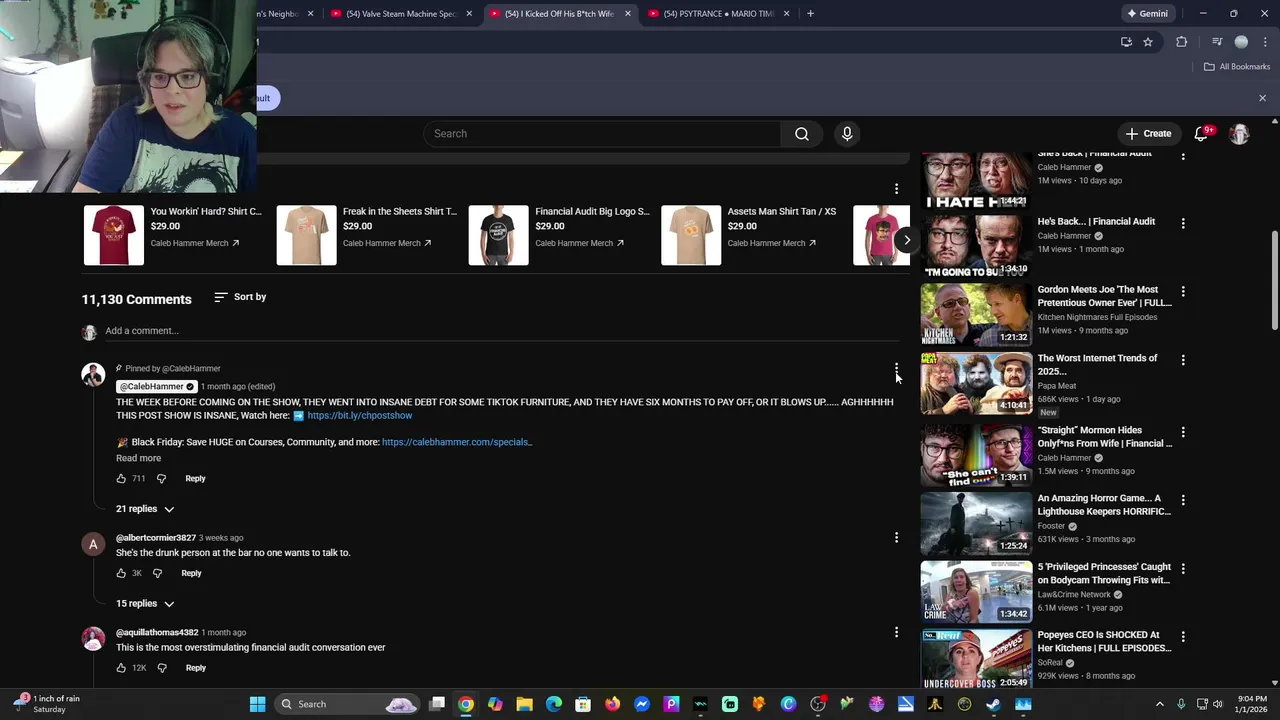Click the YouTube search magnifier button
The image size is (1280, 720).
[x=802, y=134]
